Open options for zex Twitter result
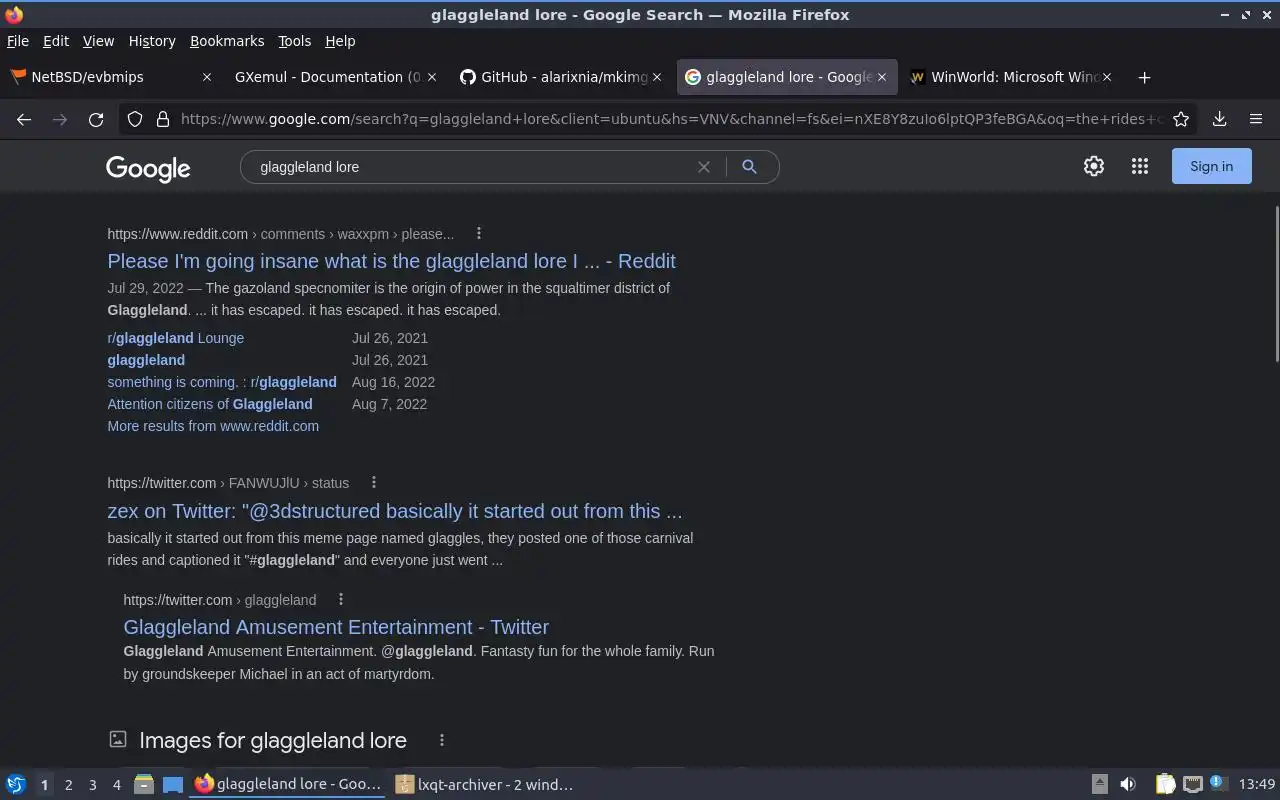This screenshot has height=800, width=1280. coord(374,482)
